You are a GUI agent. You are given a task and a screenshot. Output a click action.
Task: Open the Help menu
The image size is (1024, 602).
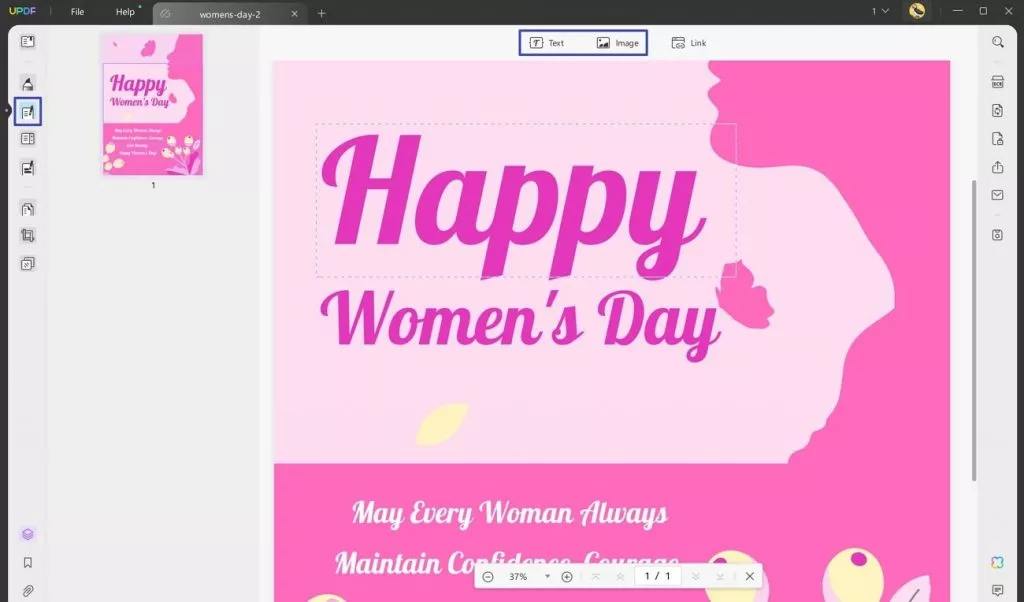coord(125,12)
